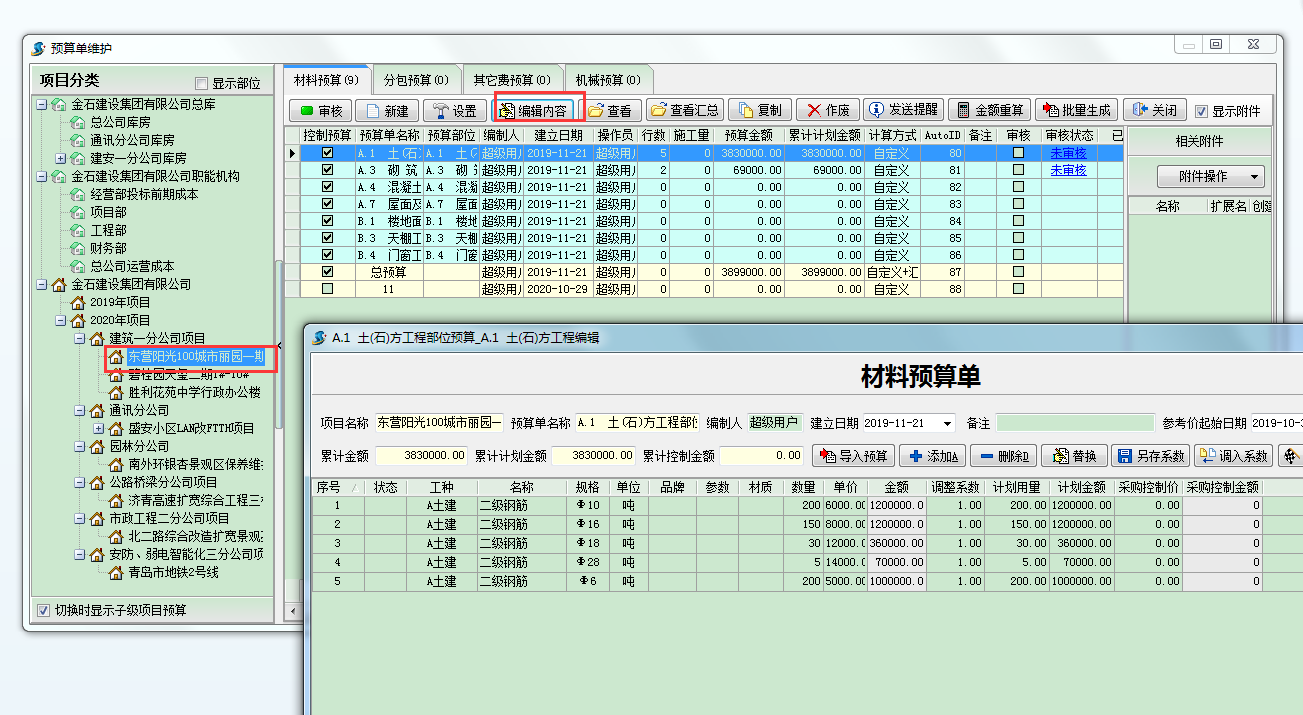The width and height of the screenshot is (1303, 715).
Task: Uncheck 切换时显示子级项目预算 checkbox
Action: point(43,610)
